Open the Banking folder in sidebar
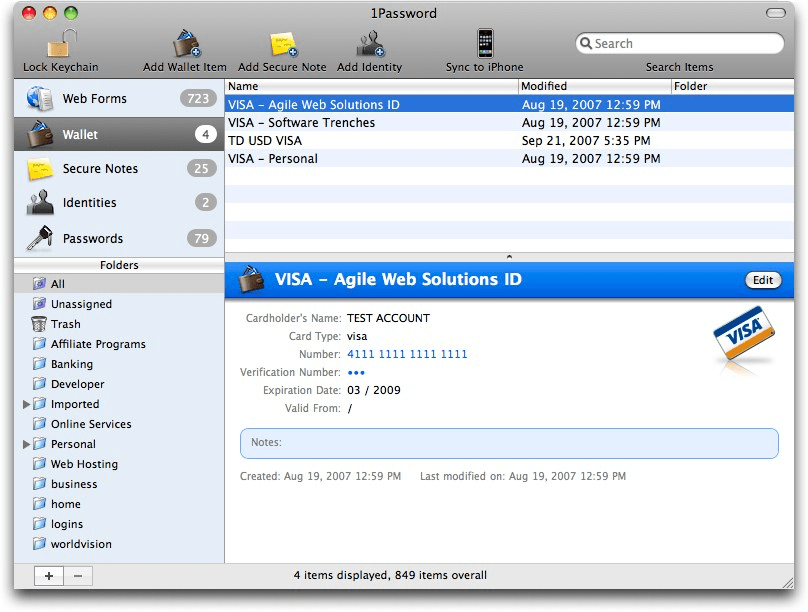This screenshot has height=612, width=808. click(72, 365)
